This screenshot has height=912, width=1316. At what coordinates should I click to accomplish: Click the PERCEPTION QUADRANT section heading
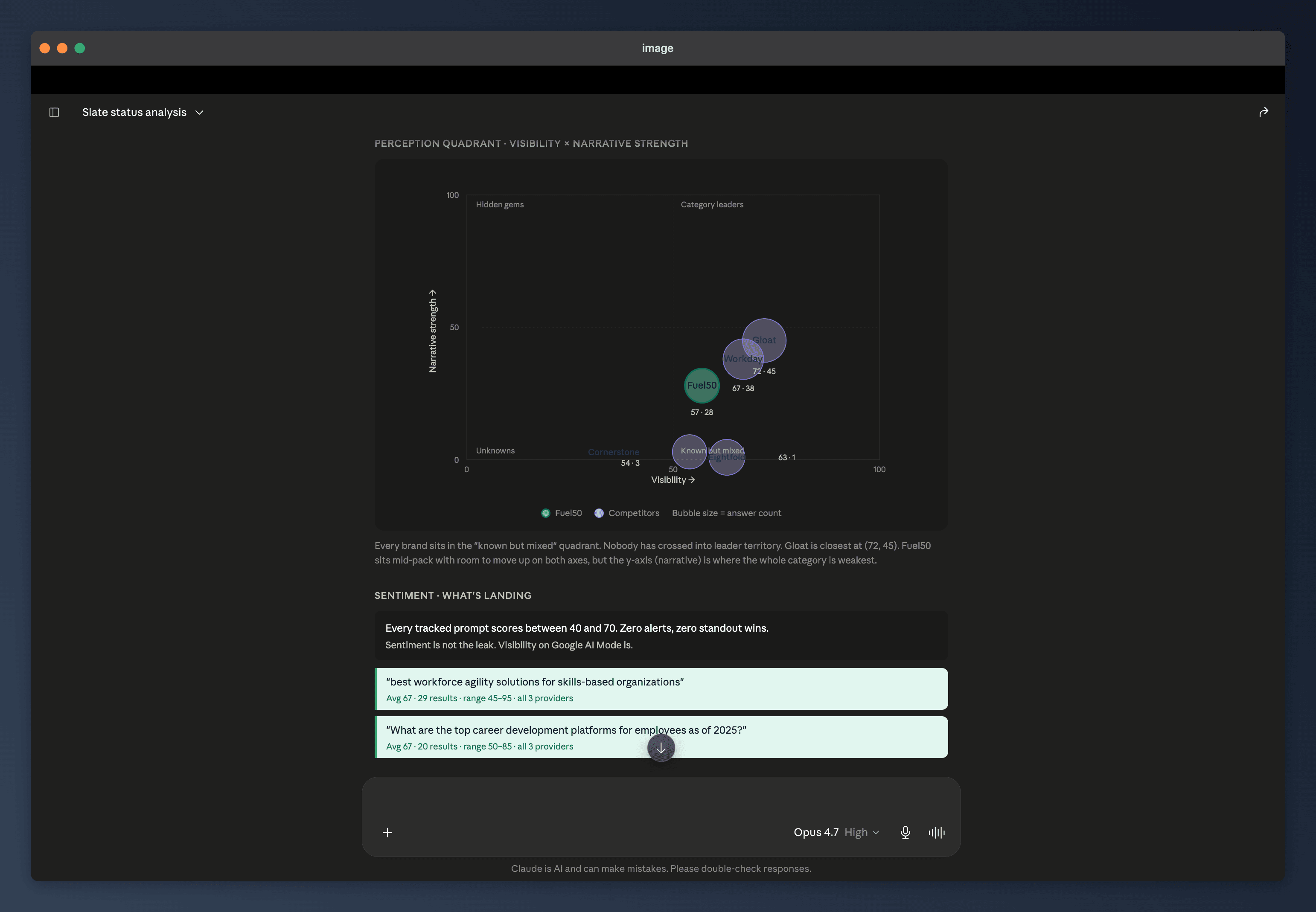coord(531,143)
